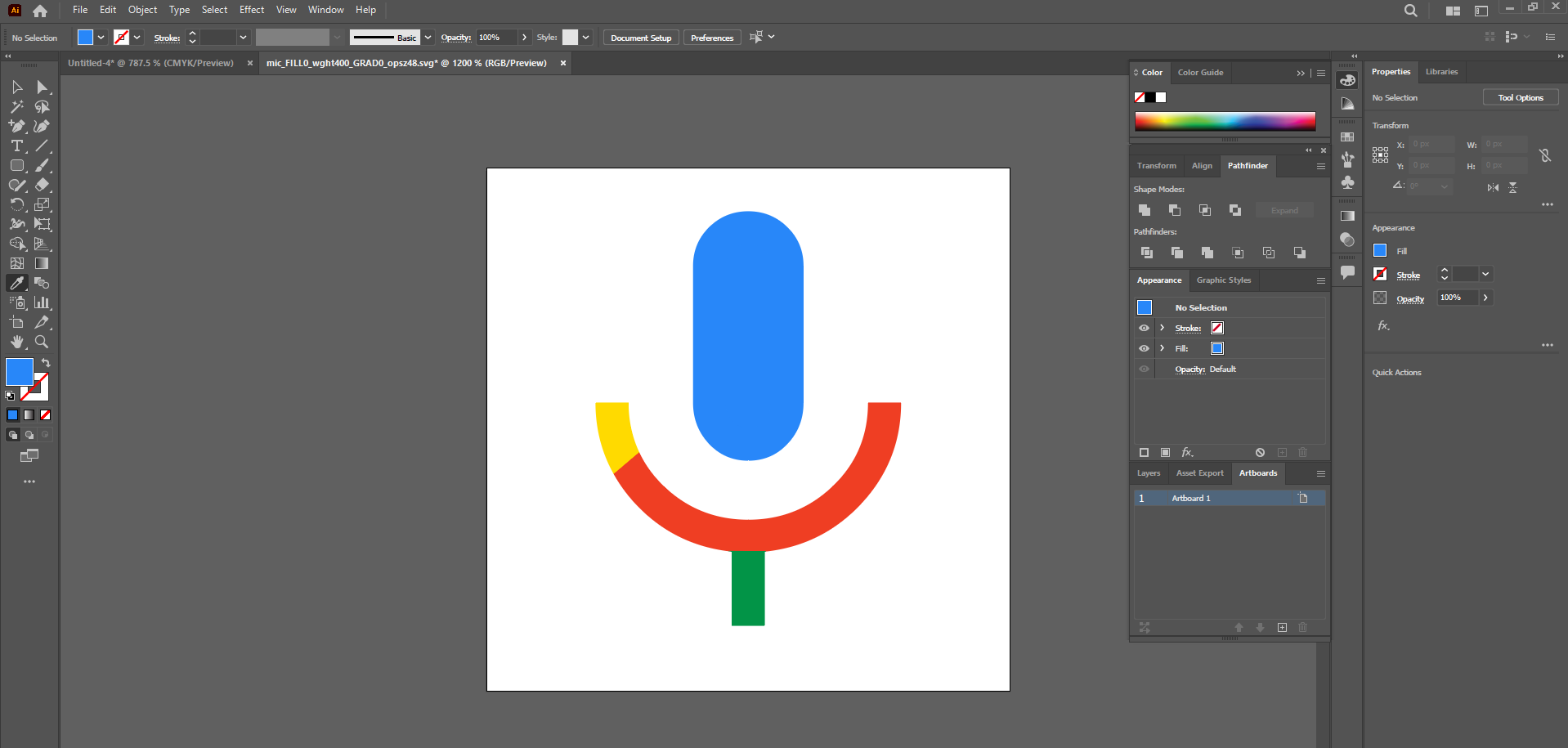Select the Type tool
This screenshot has width=1568, height=748.
coord(16,146)
